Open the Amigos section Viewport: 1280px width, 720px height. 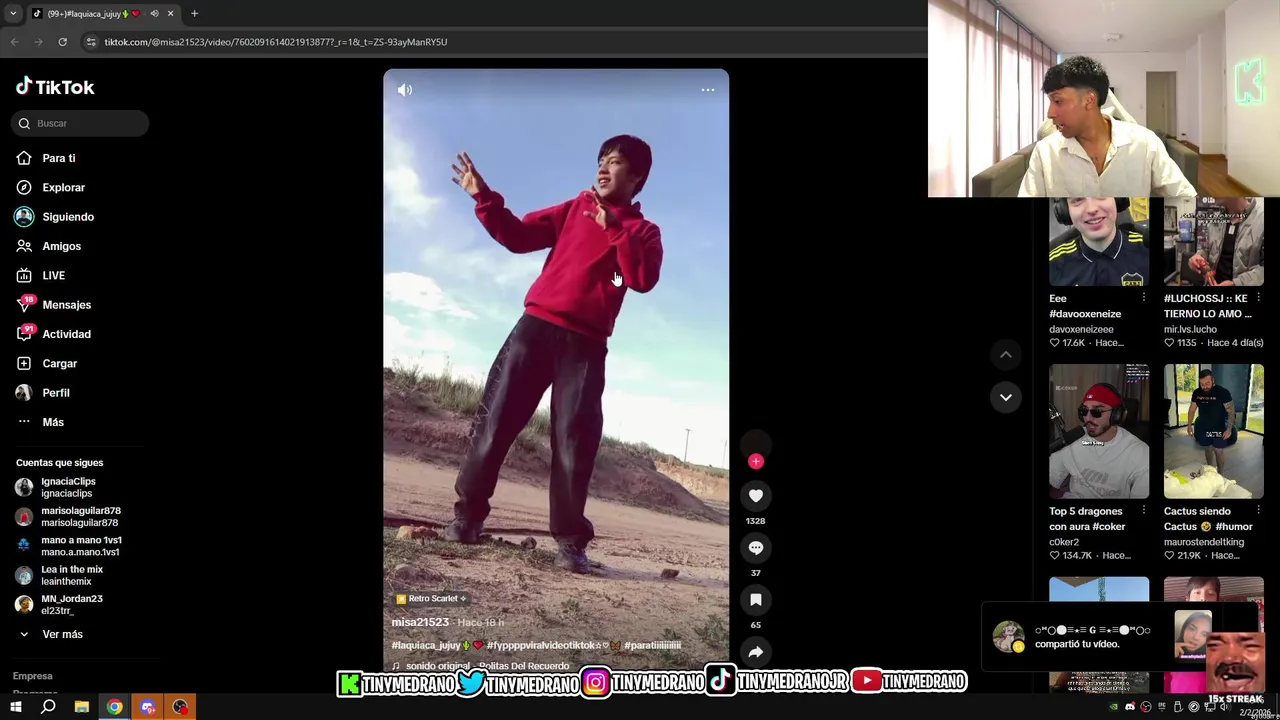[49, 246]
